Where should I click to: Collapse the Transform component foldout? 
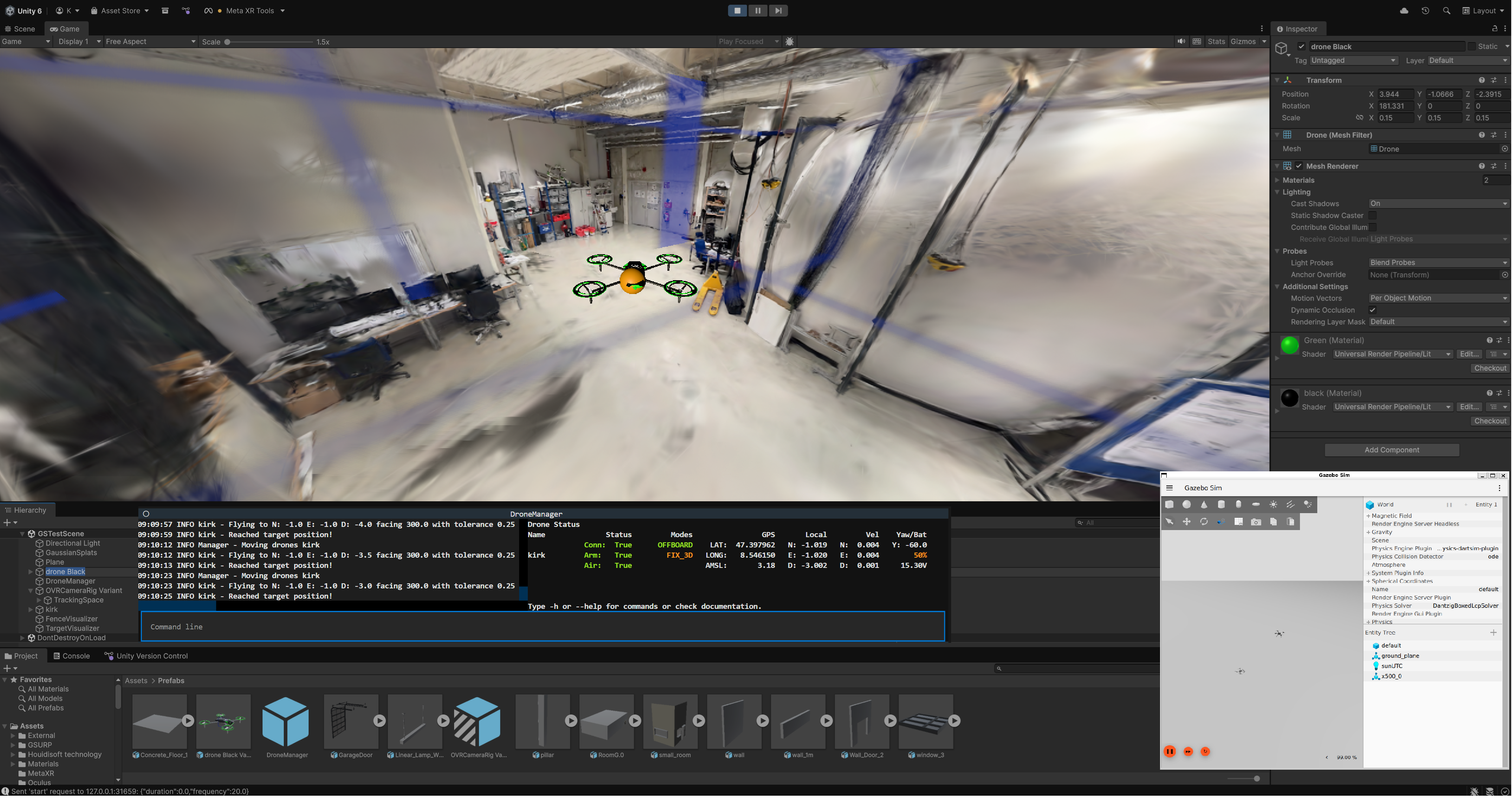click(1277, 80)
